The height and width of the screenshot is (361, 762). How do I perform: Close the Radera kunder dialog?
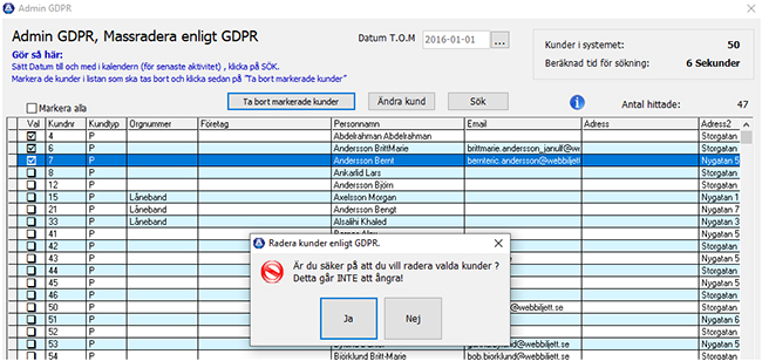click(x=498, y=243)
